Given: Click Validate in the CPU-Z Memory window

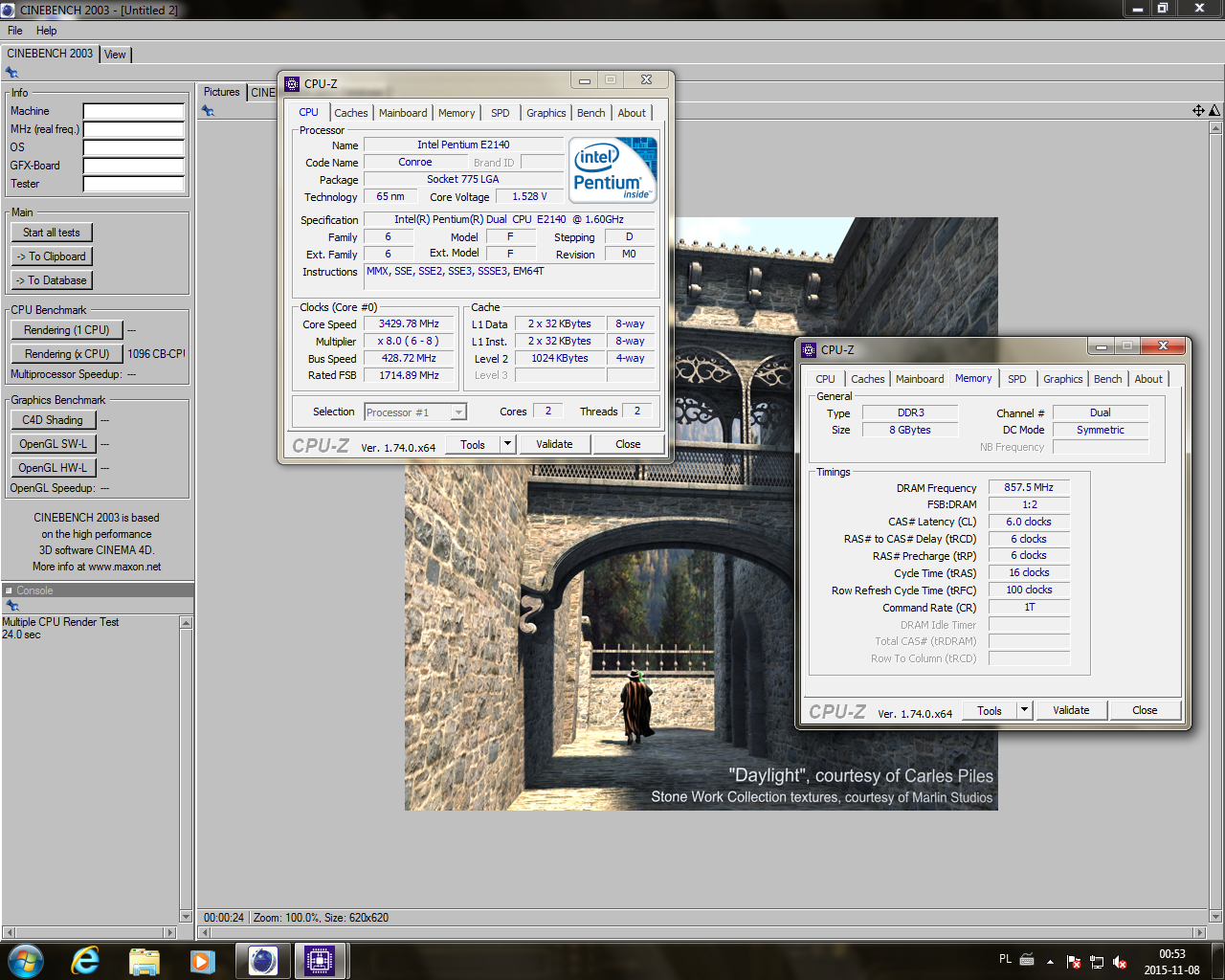Looking at the screenshot, I should [1071, 710].
